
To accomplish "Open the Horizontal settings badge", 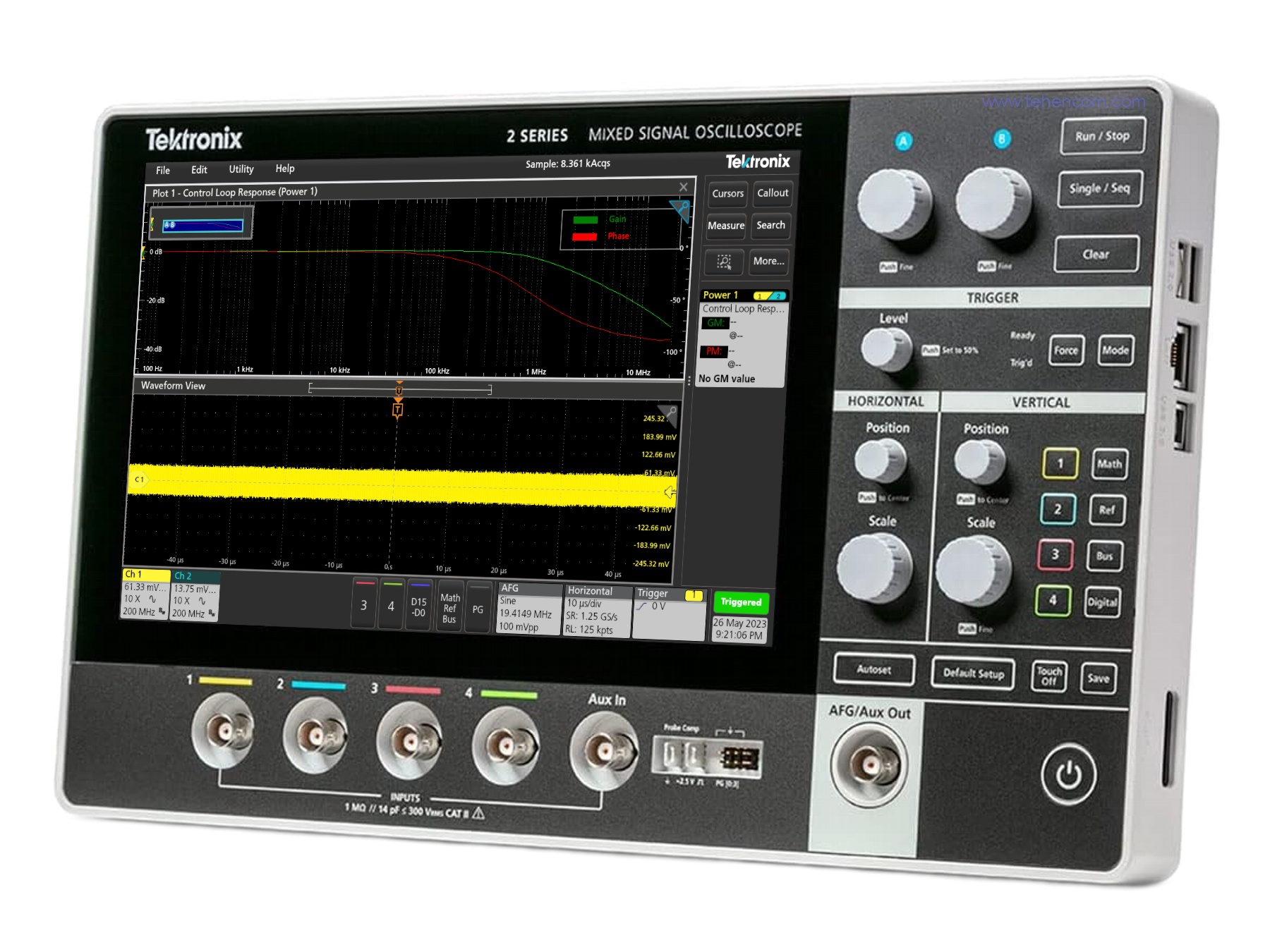I will tap(596, 611).
